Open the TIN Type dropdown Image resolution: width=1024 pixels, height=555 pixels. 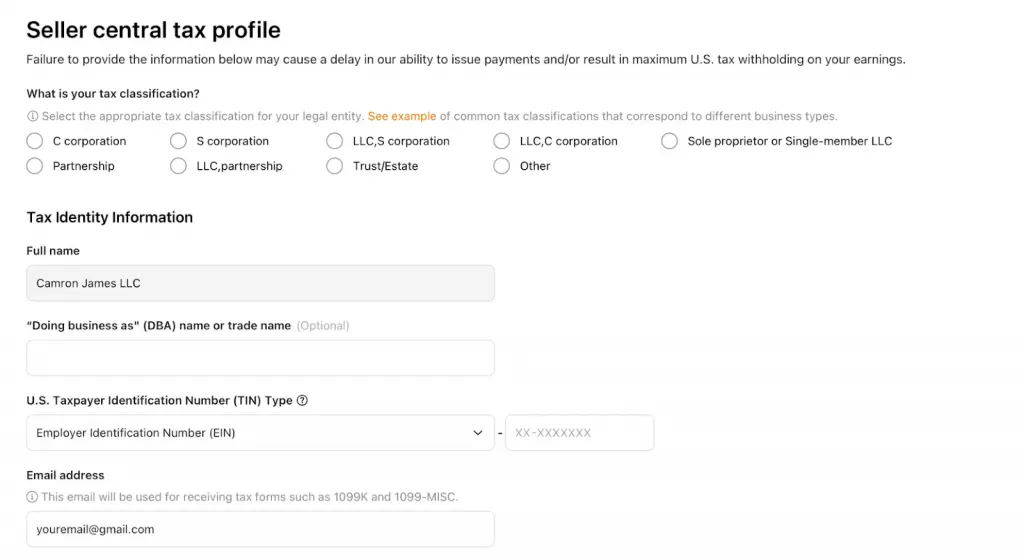click(x=261, y=433)
